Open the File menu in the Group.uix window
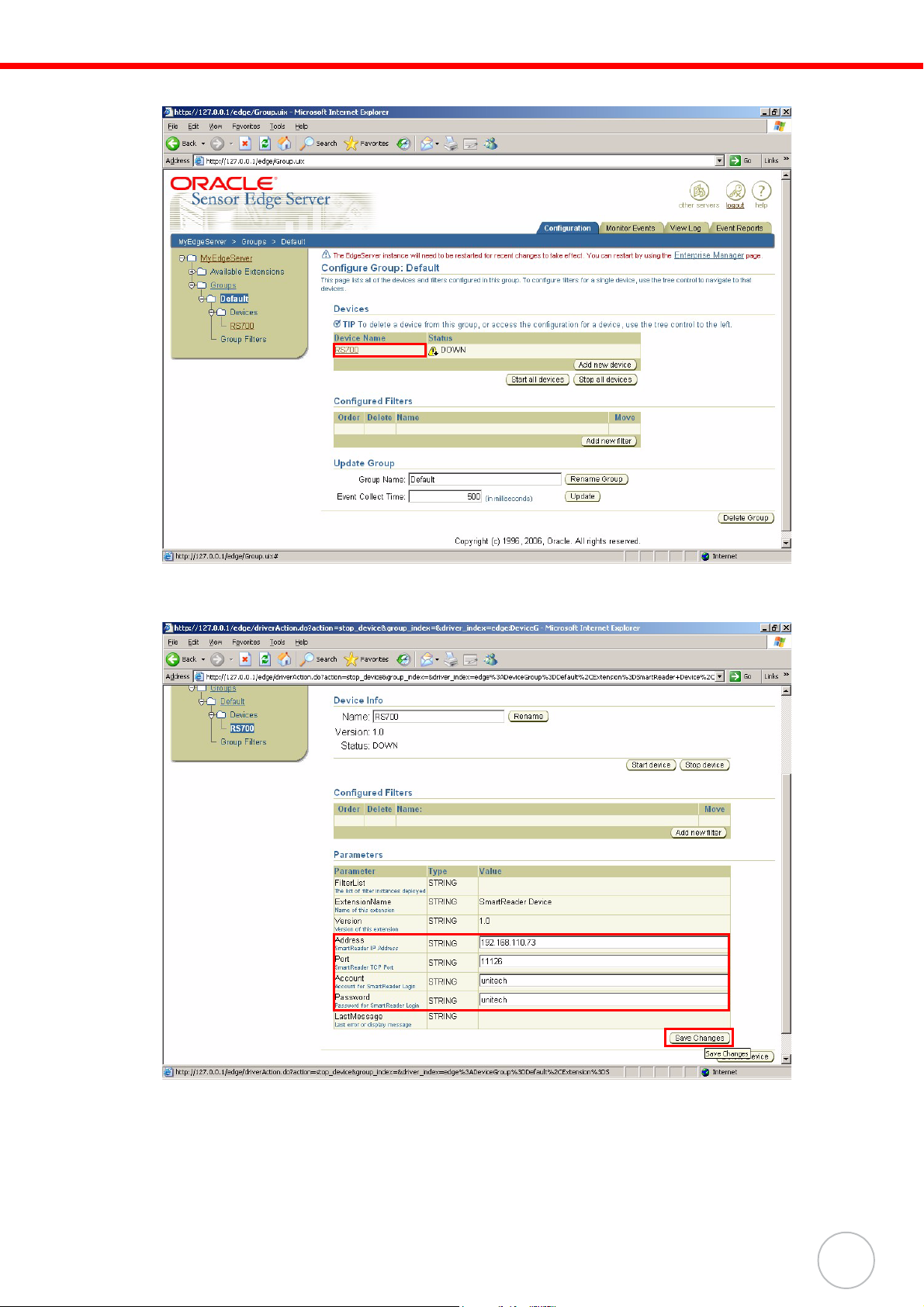924x1307 pixels. click(173, 126)
